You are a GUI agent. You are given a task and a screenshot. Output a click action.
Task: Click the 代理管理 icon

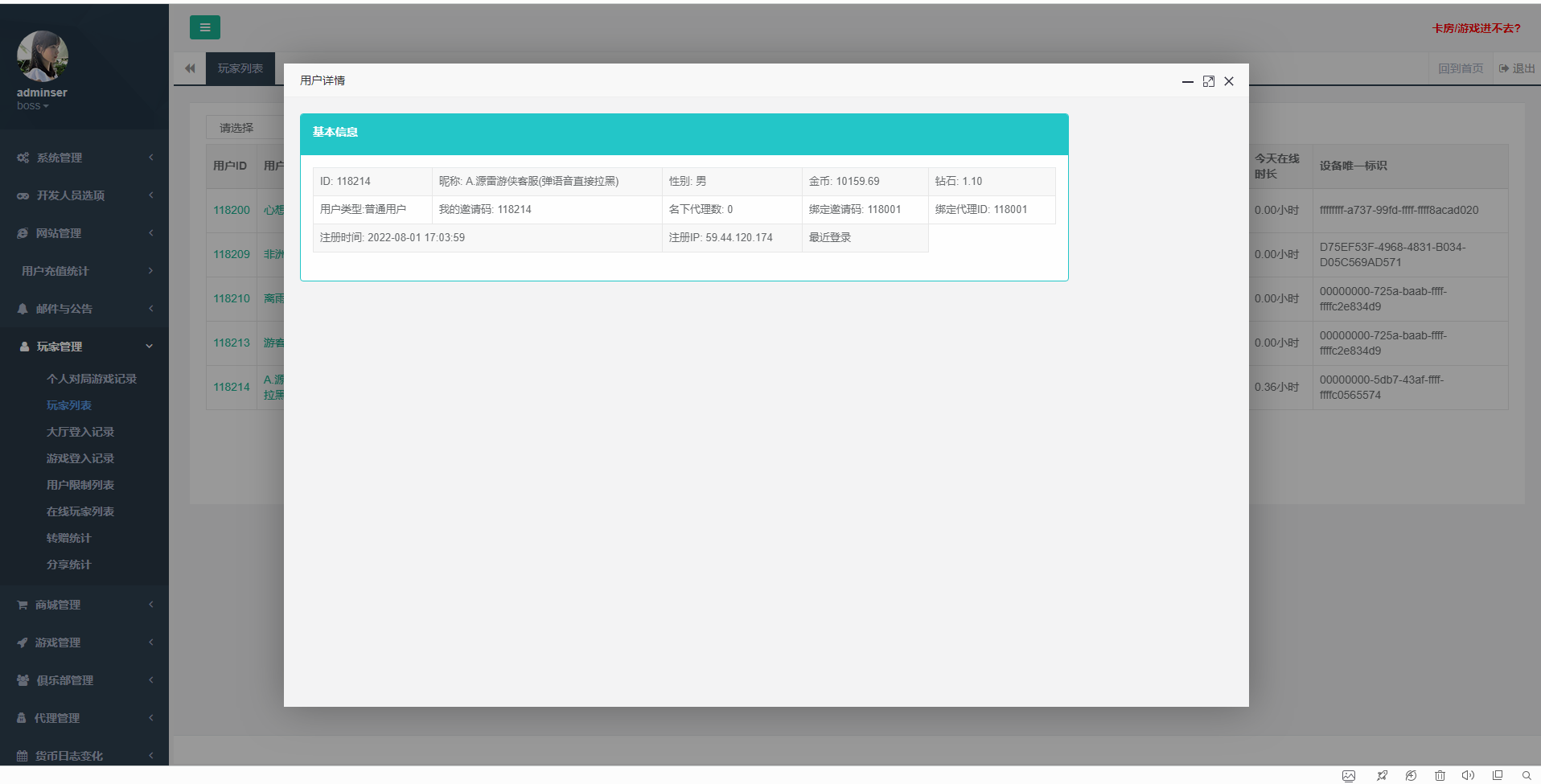22,718
